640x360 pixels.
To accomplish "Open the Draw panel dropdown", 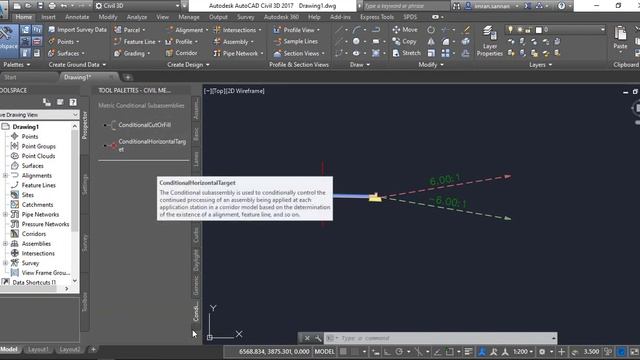I will [x=360, y=64].
